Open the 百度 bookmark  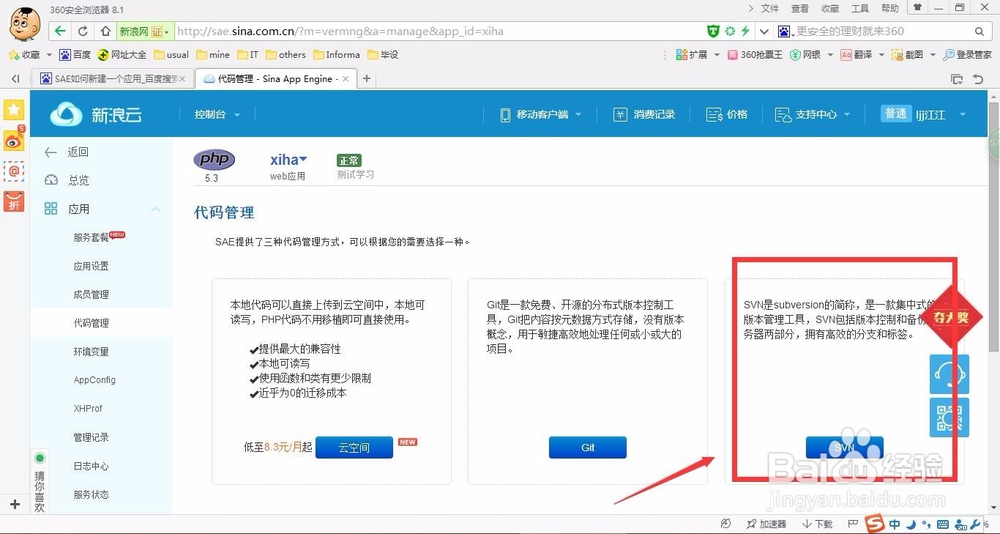(x=75, y=55)
